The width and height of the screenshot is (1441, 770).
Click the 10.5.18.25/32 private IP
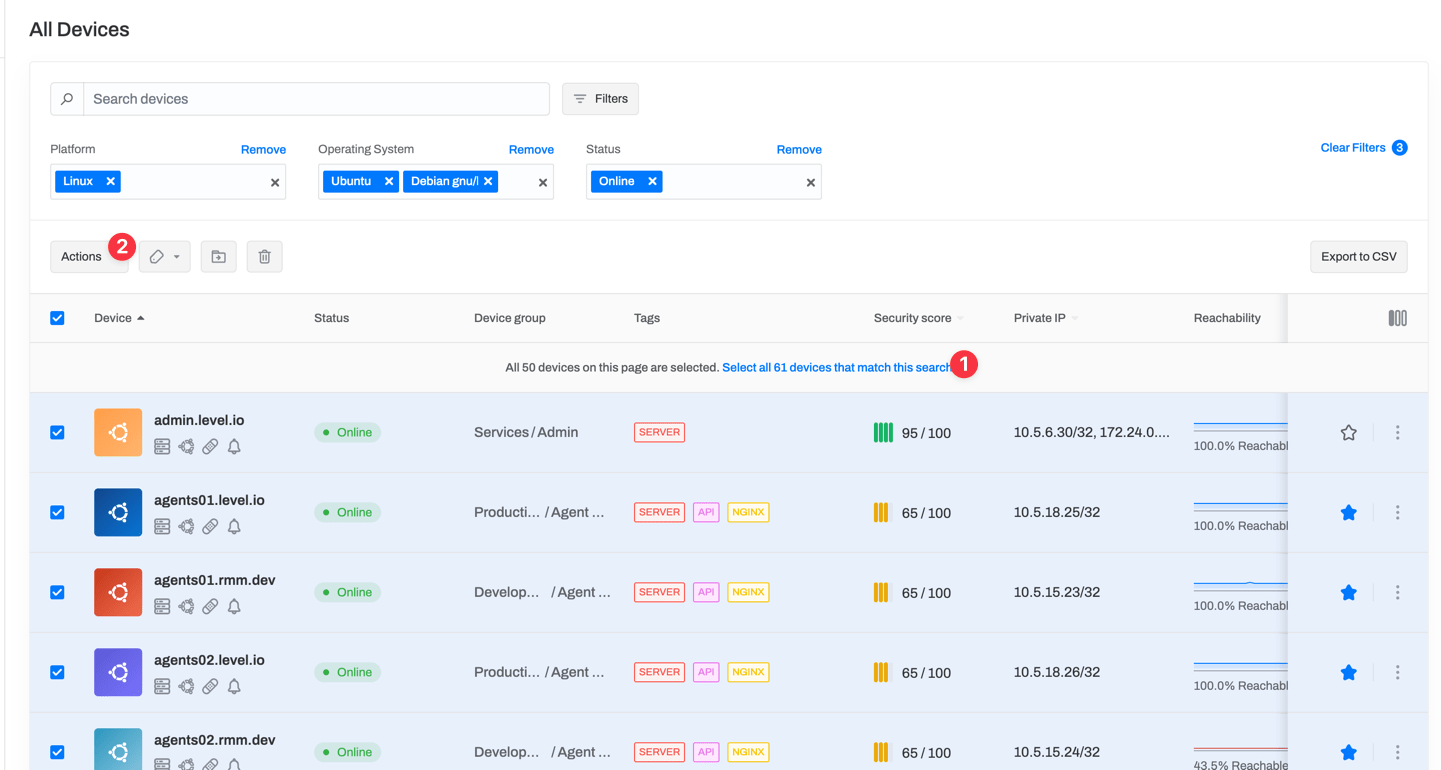click(1057, 512)
